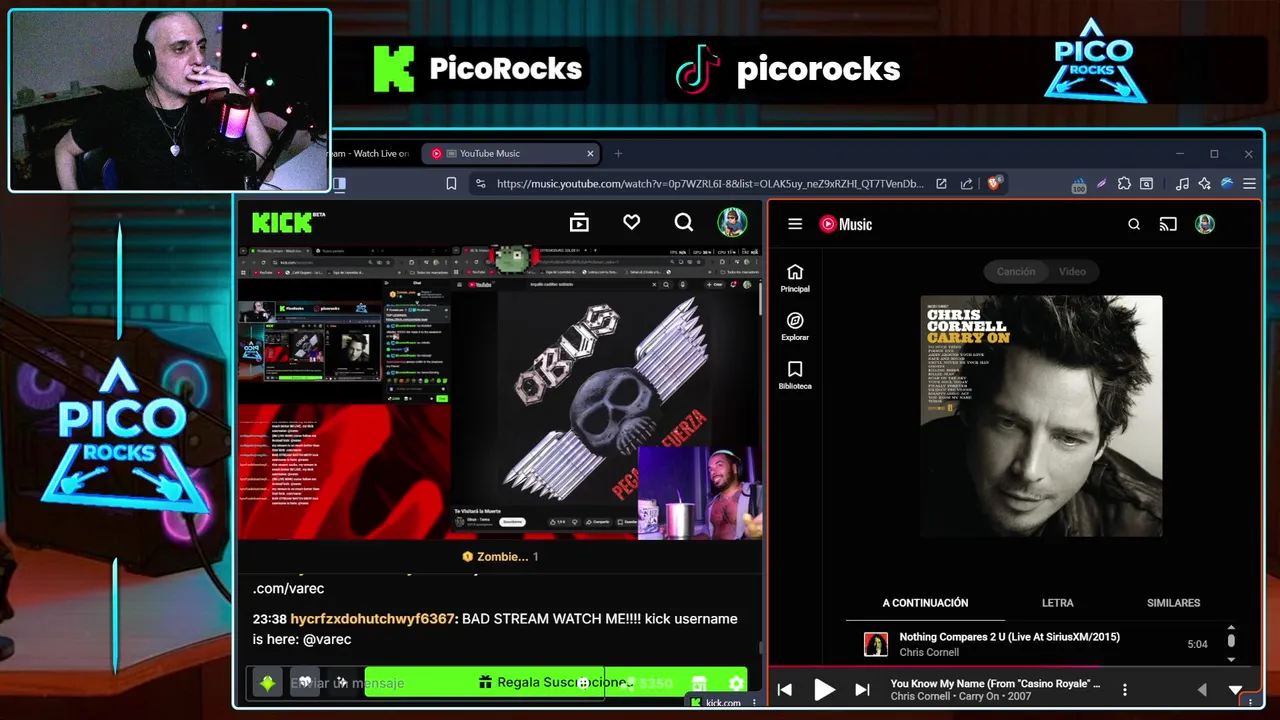The width and height of the screenshot is (1280, 720).
Task: Click Nothing Compares 2 U queue thumbnail
Action: click(x=876, y=645)
